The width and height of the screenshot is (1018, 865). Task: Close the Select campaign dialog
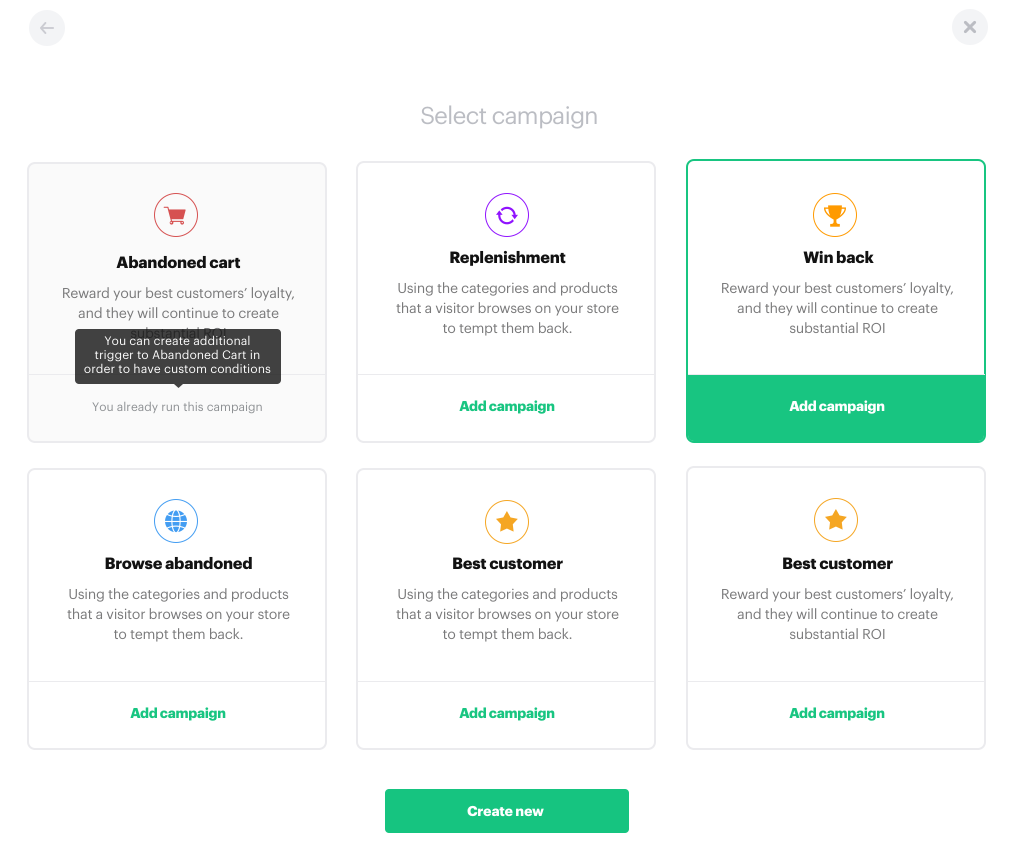[969, 28]
